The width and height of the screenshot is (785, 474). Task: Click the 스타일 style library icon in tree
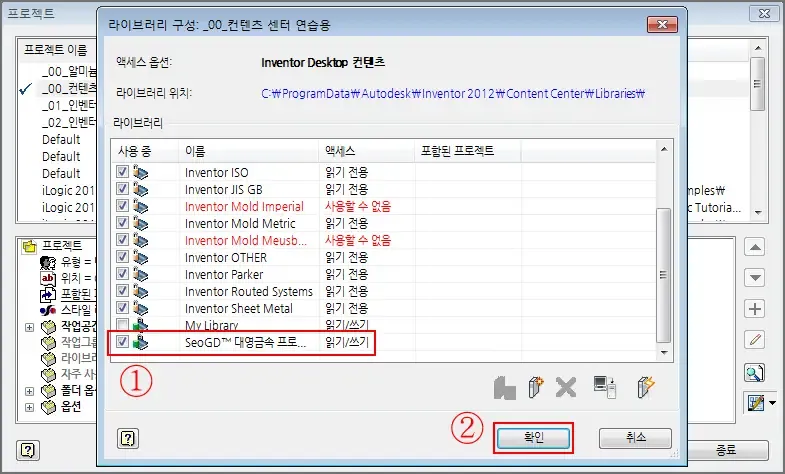click(x=48, y=310)
